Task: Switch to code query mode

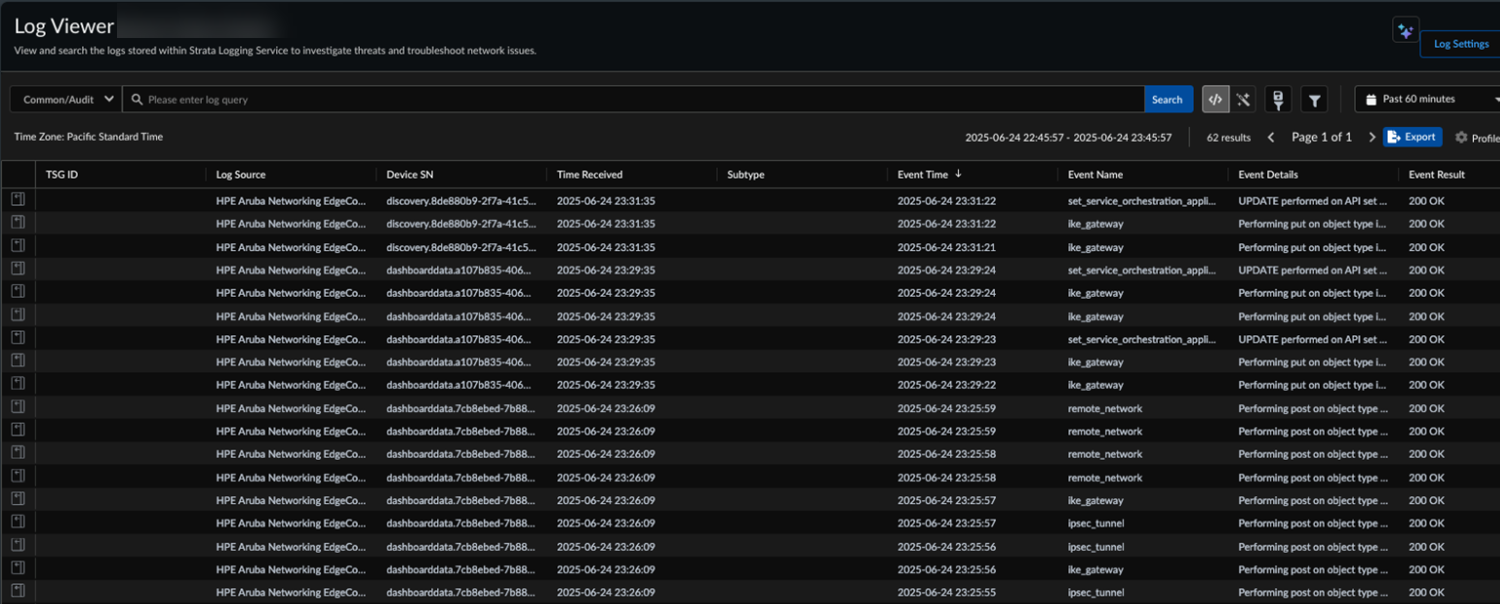Action: [x=1215, y=99]
